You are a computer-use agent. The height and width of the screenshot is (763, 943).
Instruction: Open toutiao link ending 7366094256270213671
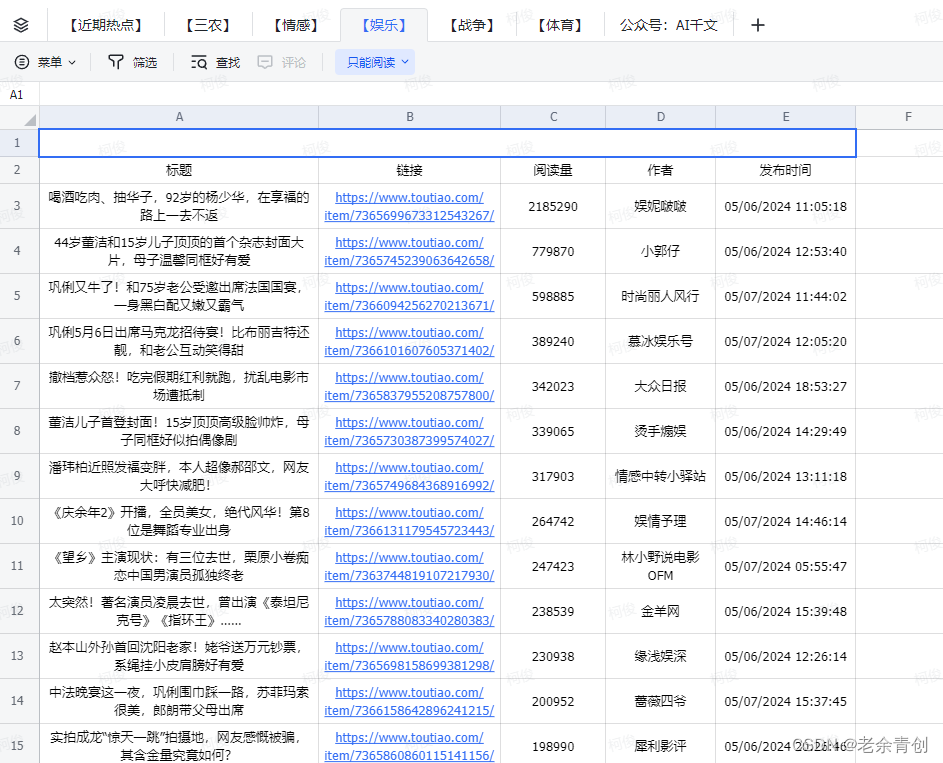pos(410,296)
